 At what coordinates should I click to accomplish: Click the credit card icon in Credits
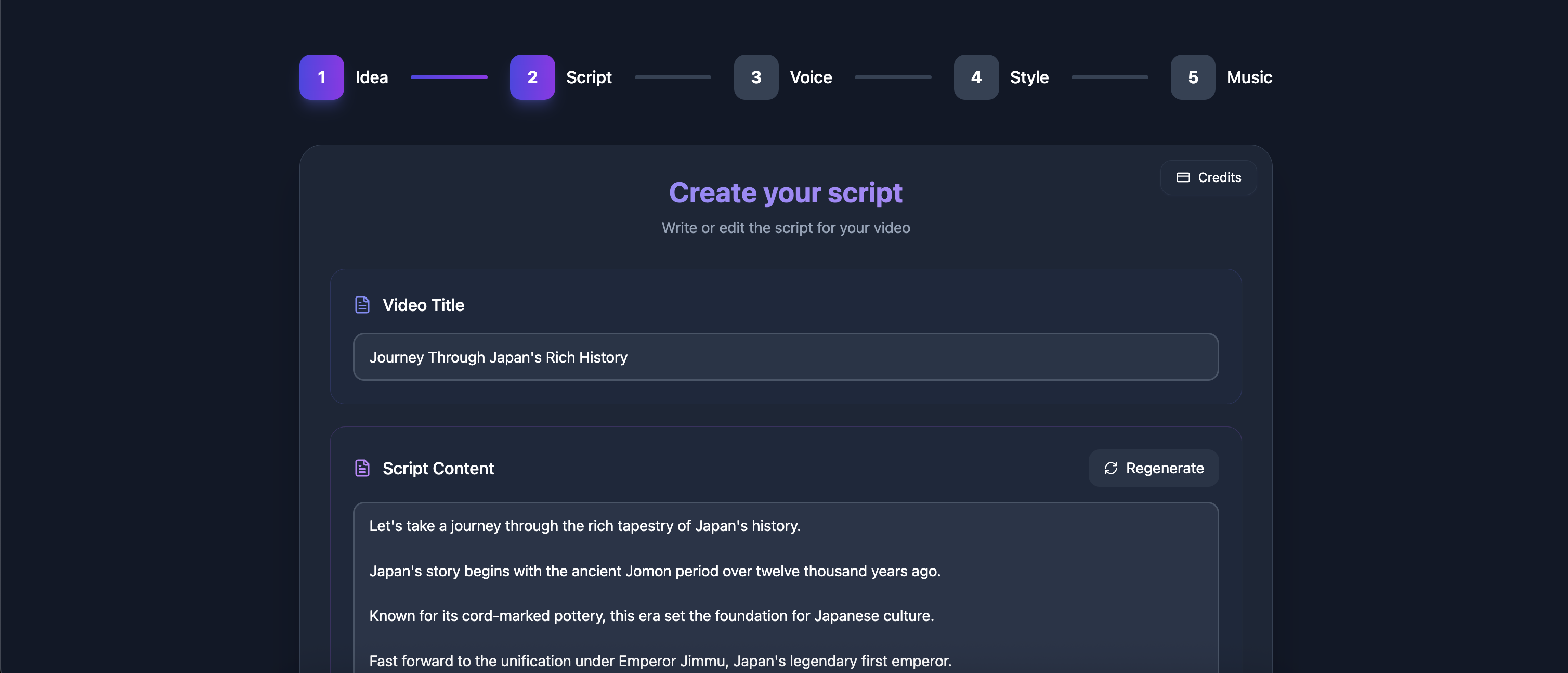[x=1183, y=177]
